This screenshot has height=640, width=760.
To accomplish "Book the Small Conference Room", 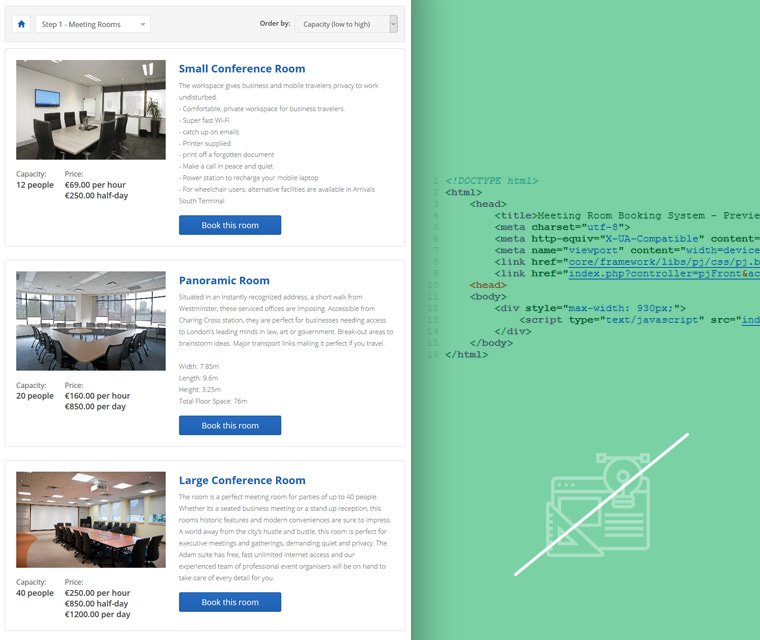I will pyautogui.click(x=230, y=225).
